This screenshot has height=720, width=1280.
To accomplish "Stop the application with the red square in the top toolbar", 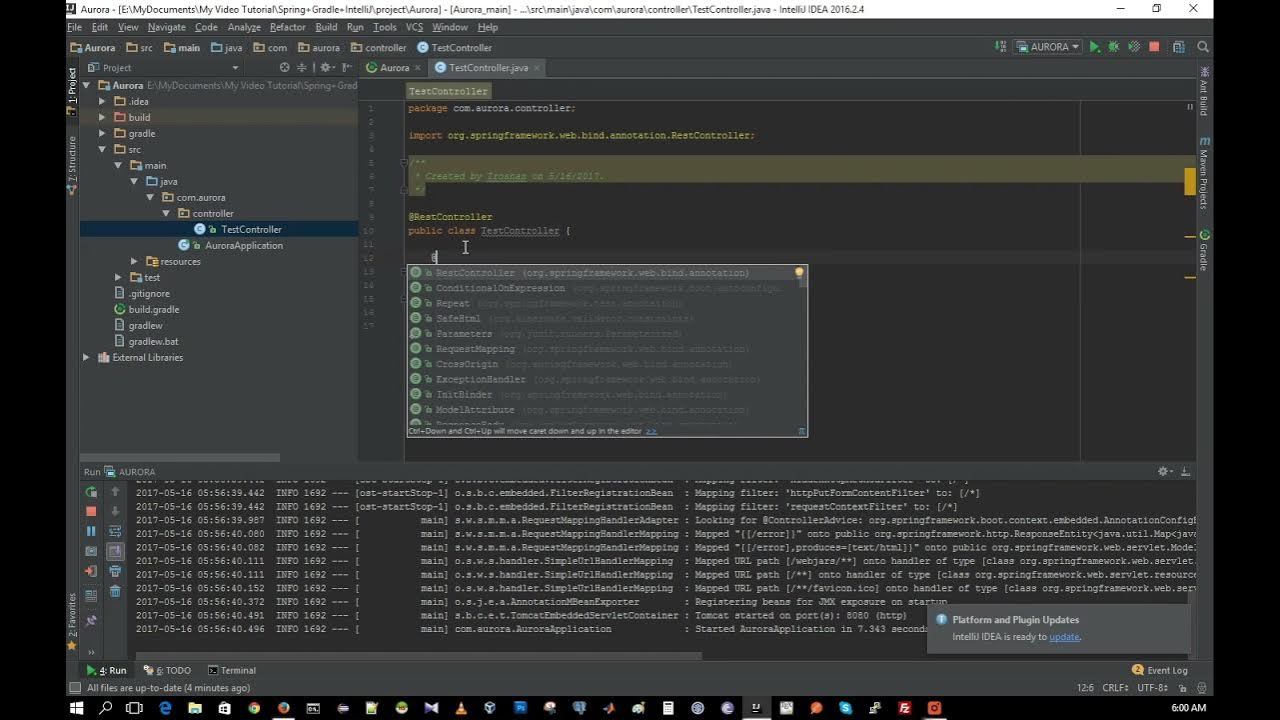I will click(x=1154, y=47).
